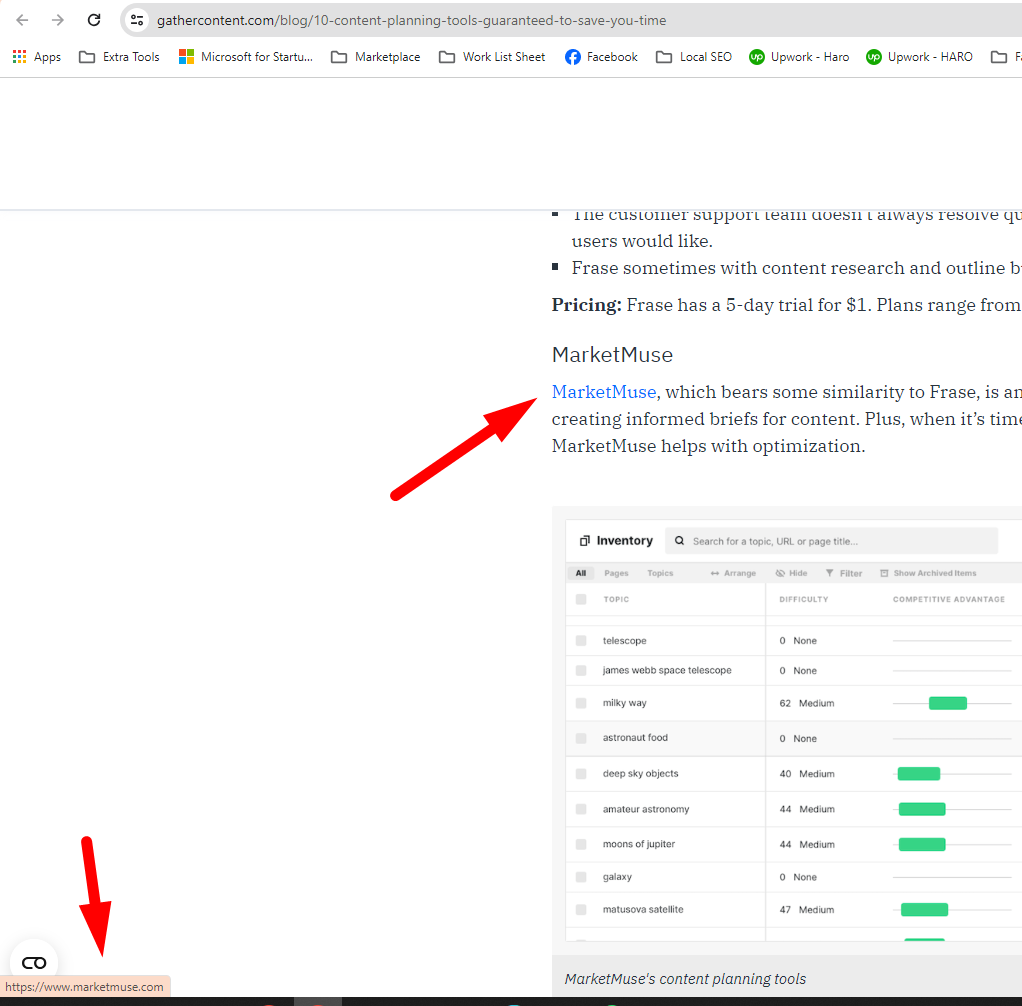Click the browser Forward arrow
Image resolution: width=1022 pixels, height=1006 pixels.
[58, 20]
